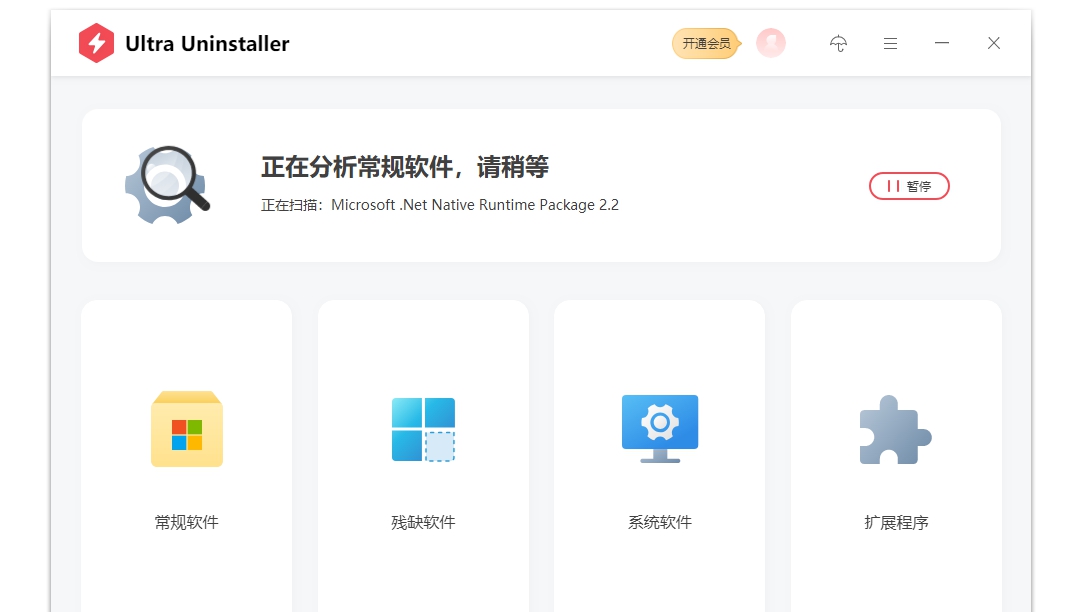
Task: Minimize the Ultra Uninstaller window
Action: (x=942, y=43)
